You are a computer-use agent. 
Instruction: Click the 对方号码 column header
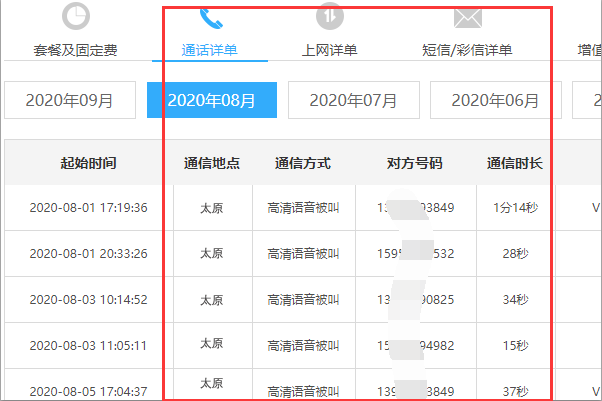(414, 163)
